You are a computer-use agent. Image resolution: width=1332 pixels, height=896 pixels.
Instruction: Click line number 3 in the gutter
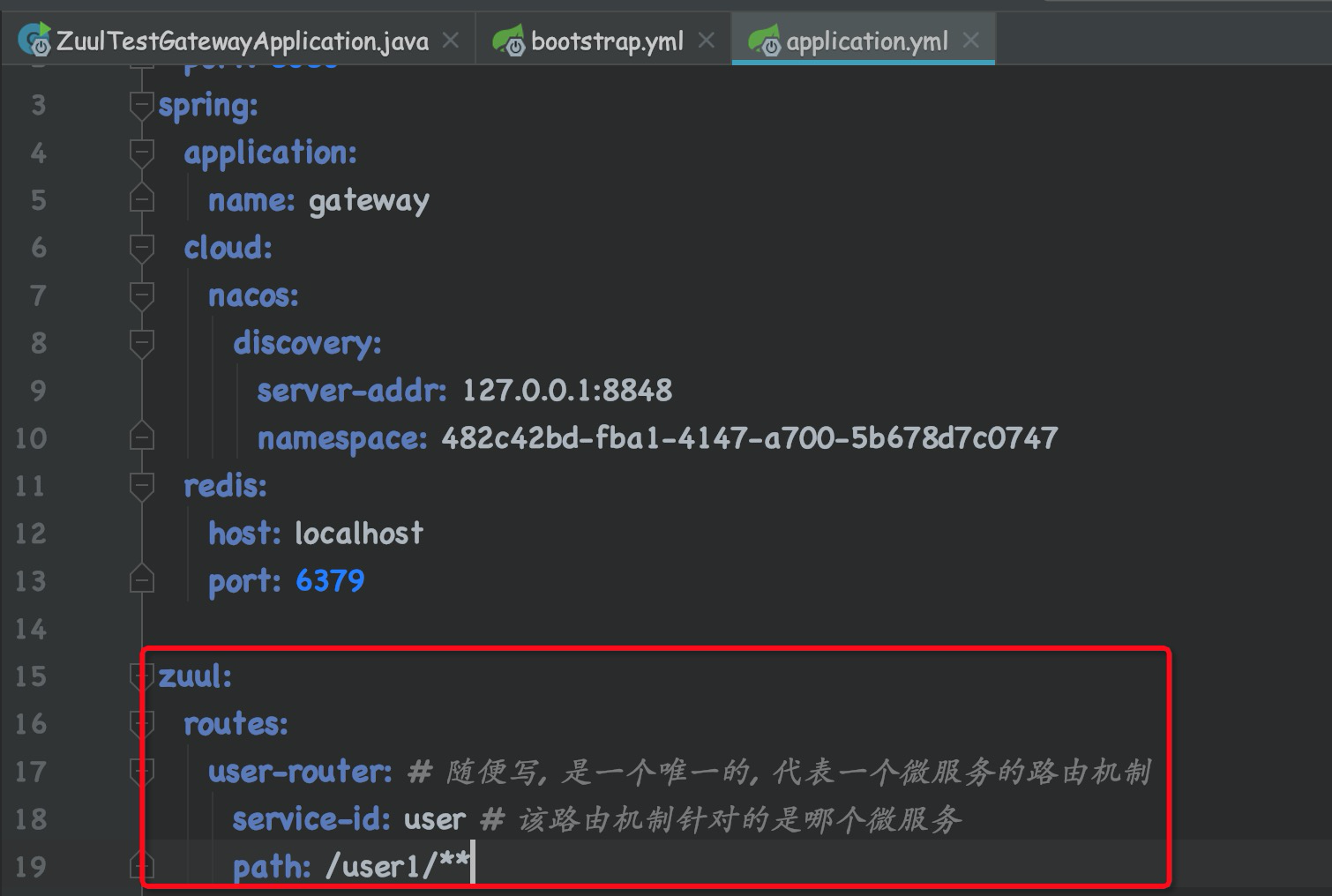[x=38, y=106]
